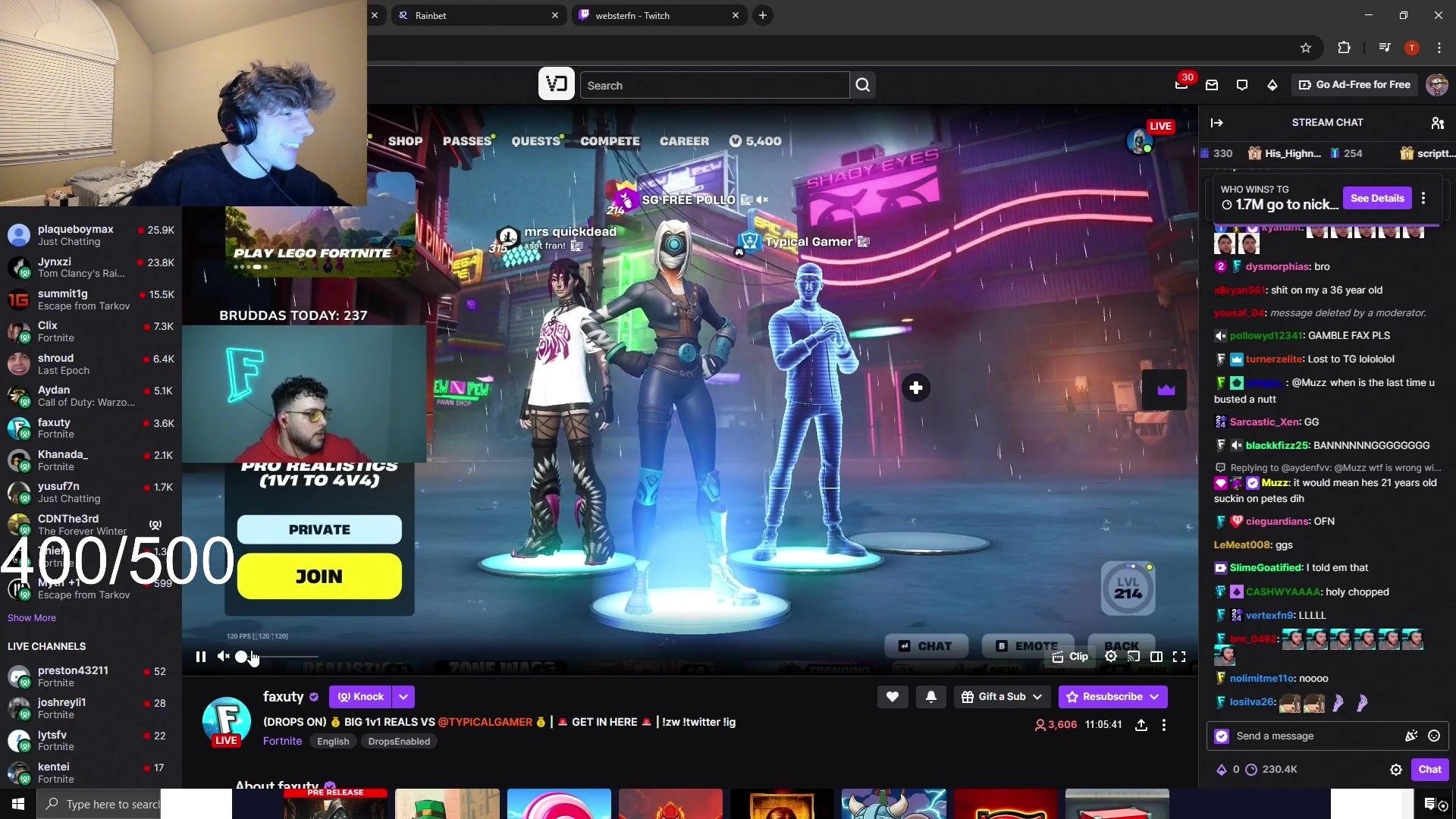Open Jynxzi channel in sidebar

pos(91,267)
